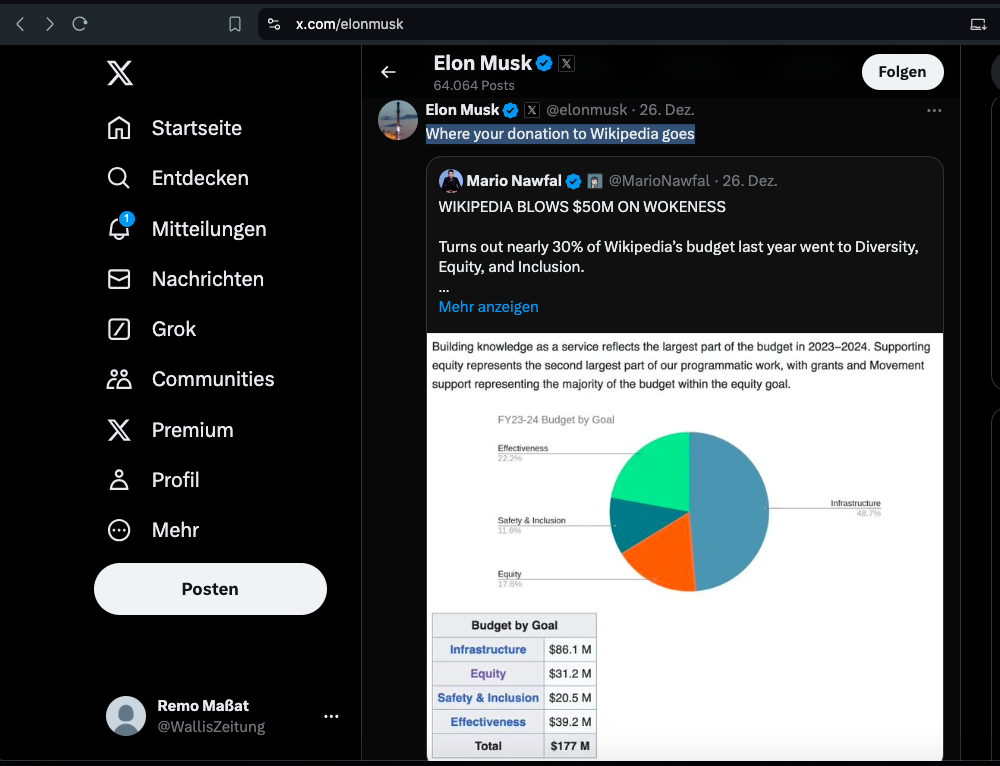This screenshot has width=1000, height=766.
Task: Click the Mario Nawfal name in quoted post
Action: pyautogui.click(x=514, y=180)
